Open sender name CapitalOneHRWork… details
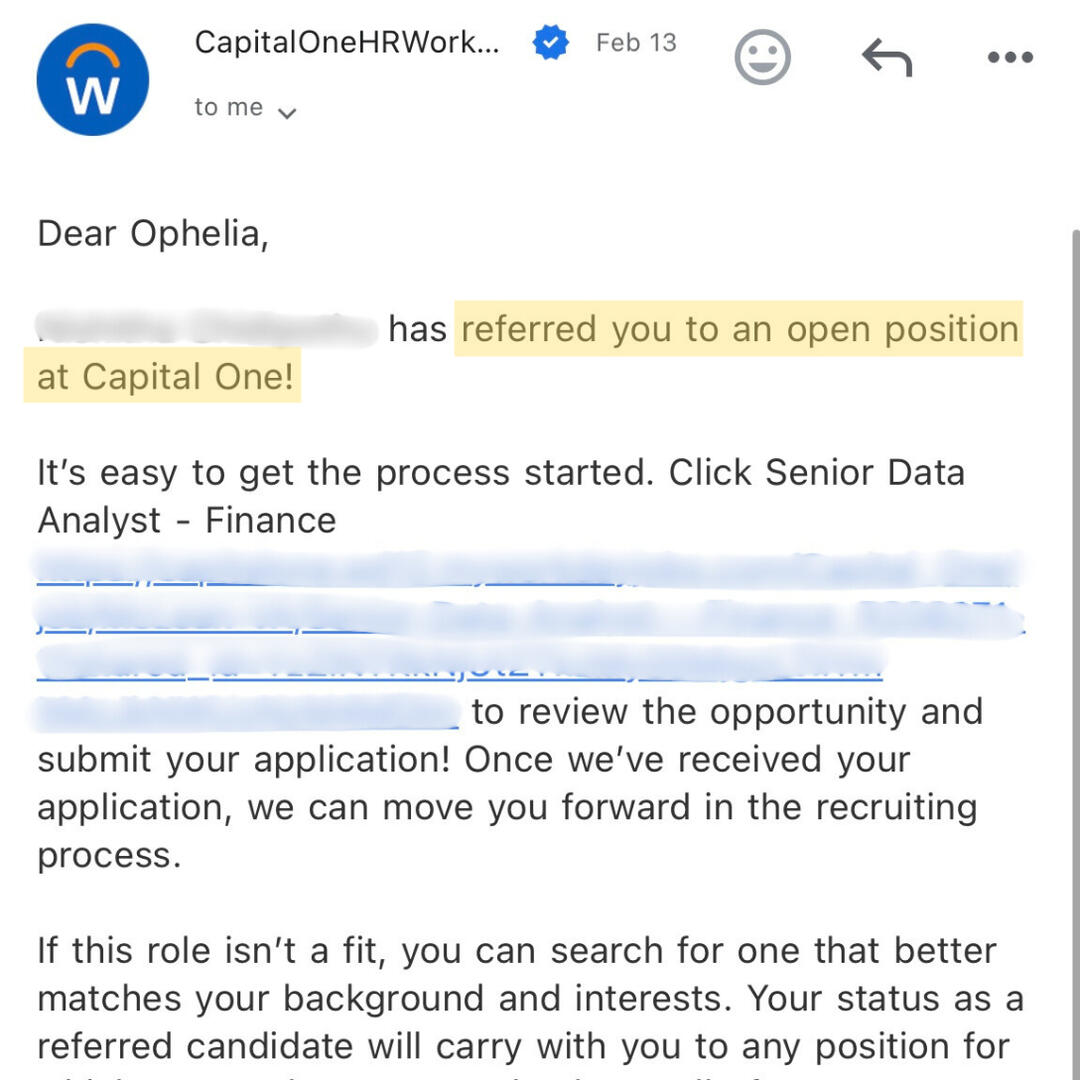 pos(346,43)
